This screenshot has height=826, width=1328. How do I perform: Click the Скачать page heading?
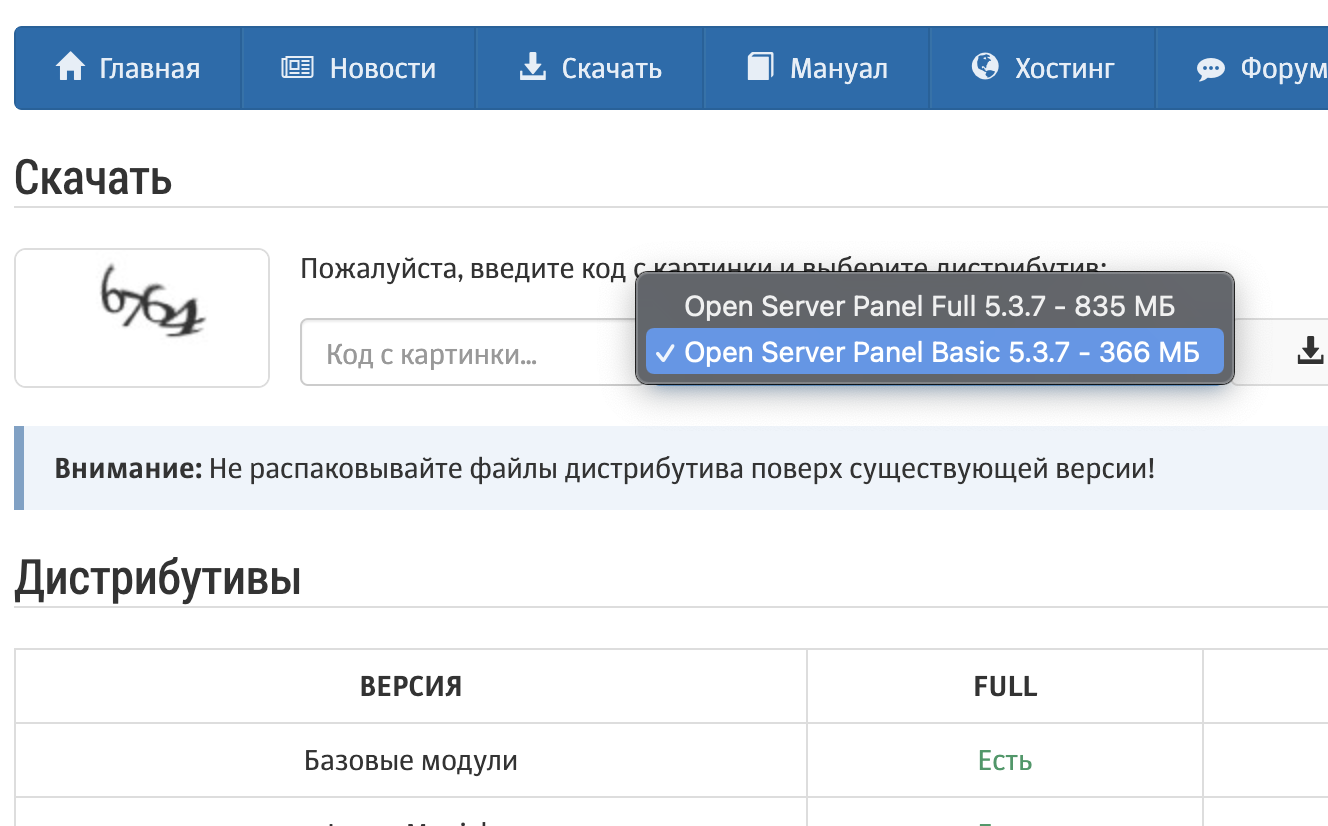point(93,178)
